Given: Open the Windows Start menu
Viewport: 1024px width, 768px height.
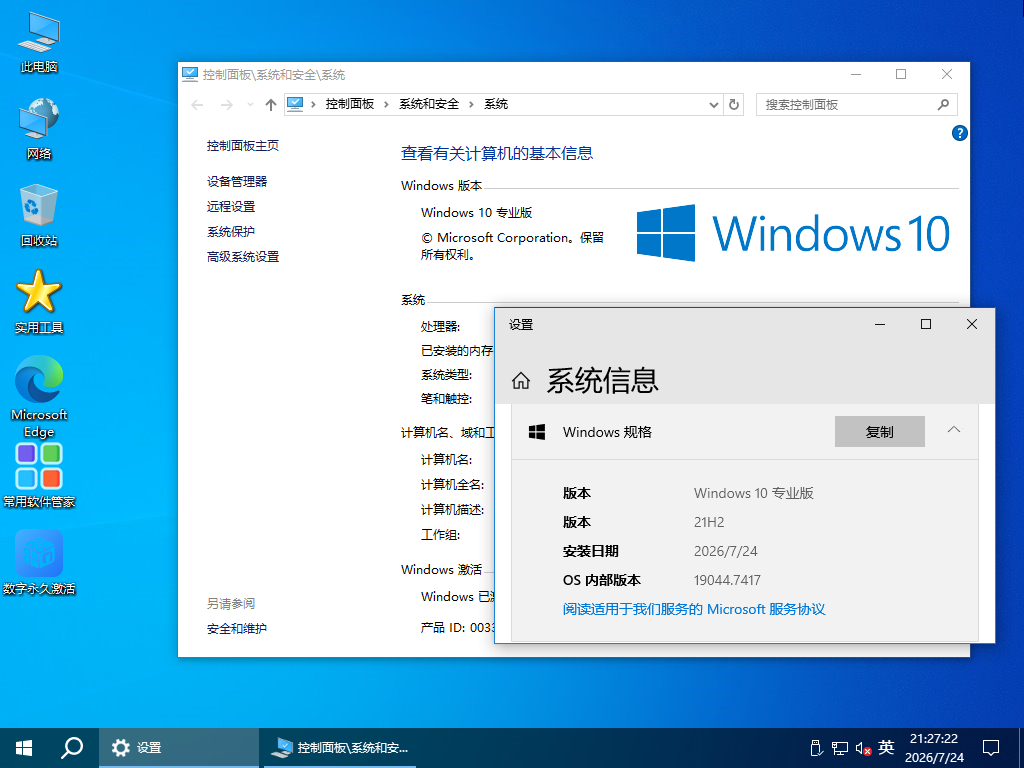Looking at the screenshot, I should (x=24, y=748).
